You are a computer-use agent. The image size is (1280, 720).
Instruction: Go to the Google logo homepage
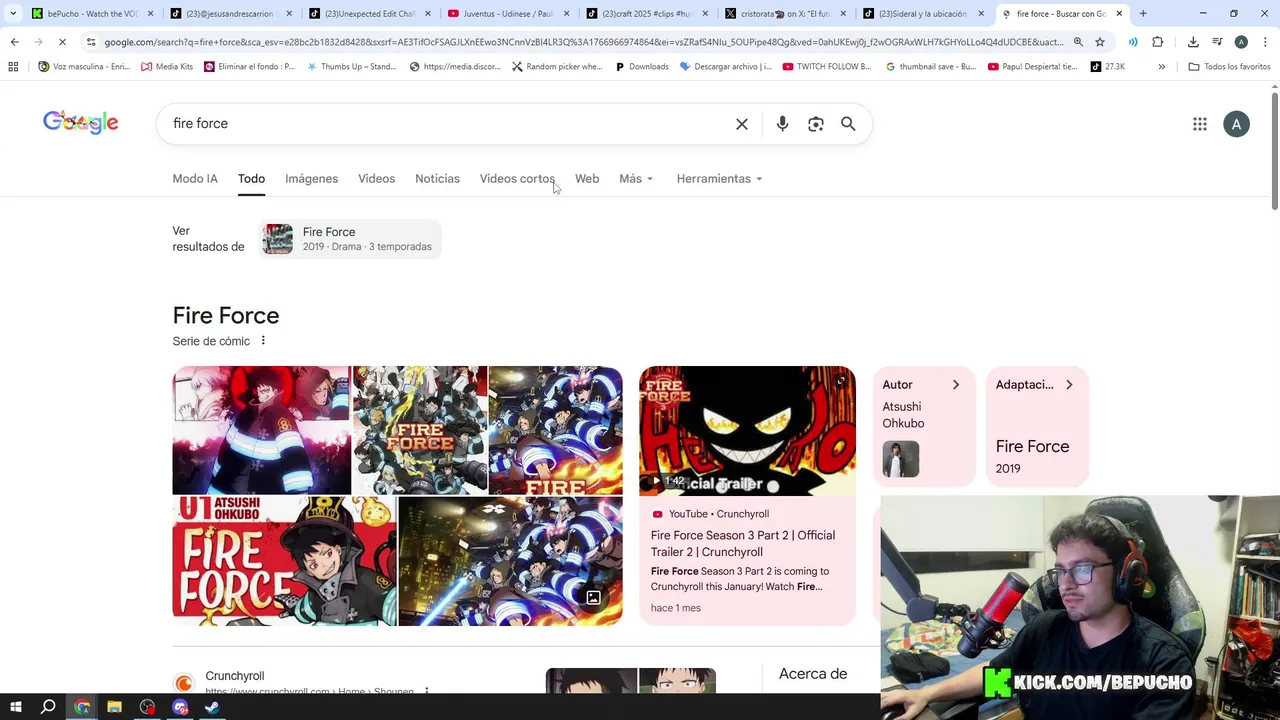(81, 122)
